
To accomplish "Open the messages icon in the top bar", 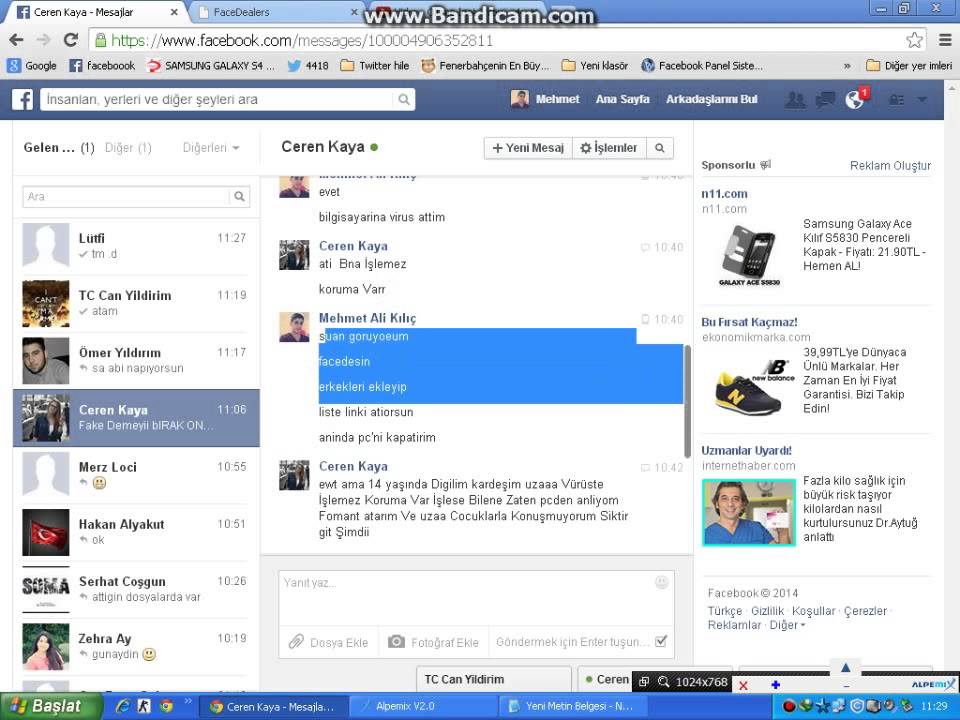I will [x=825, y=99].
